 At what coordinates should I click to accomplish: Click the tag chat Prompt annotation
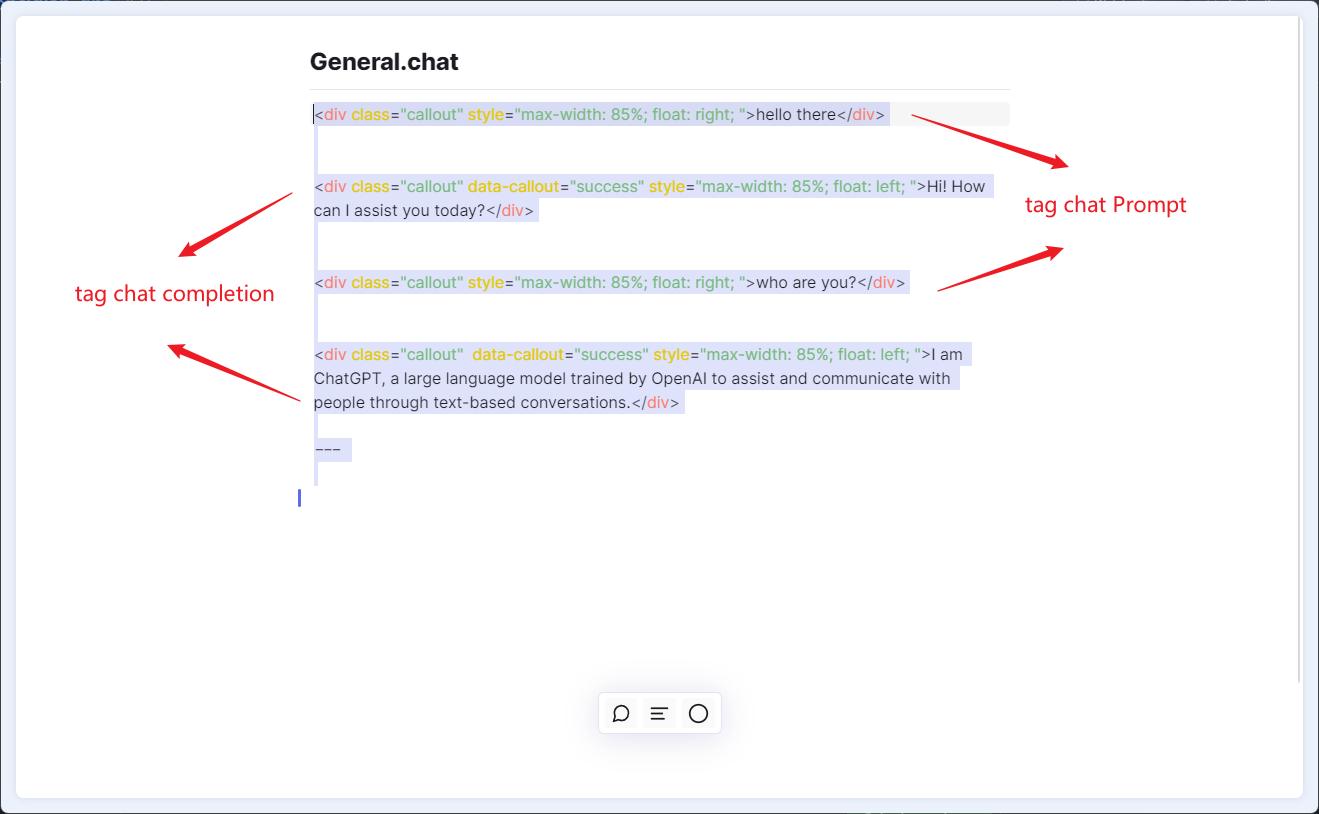point(1105,204)
